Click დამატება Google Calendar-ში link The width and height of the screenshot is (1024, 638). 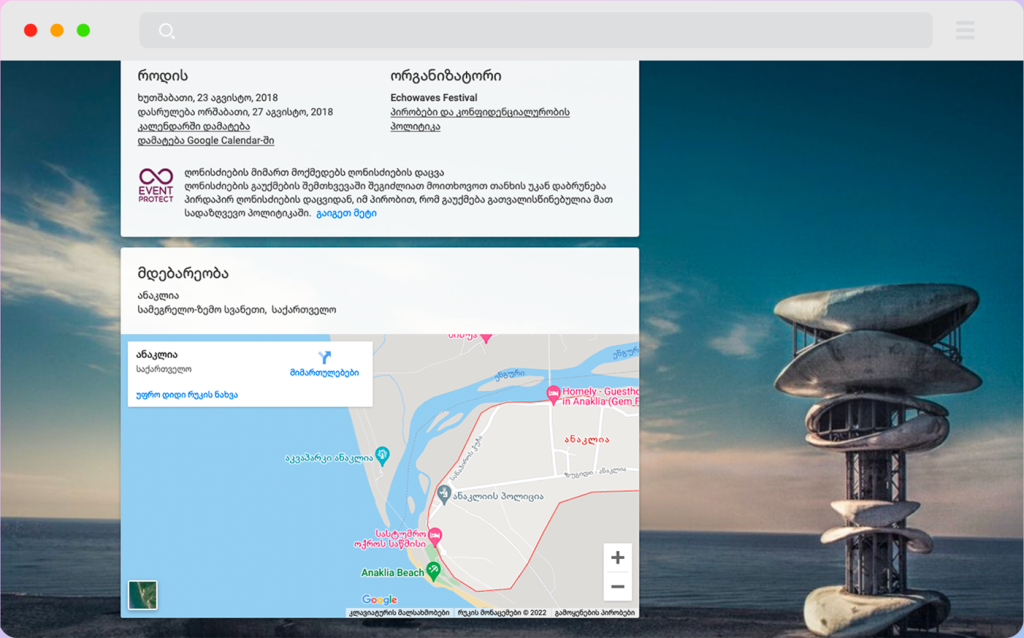click(x=206, y=140)
